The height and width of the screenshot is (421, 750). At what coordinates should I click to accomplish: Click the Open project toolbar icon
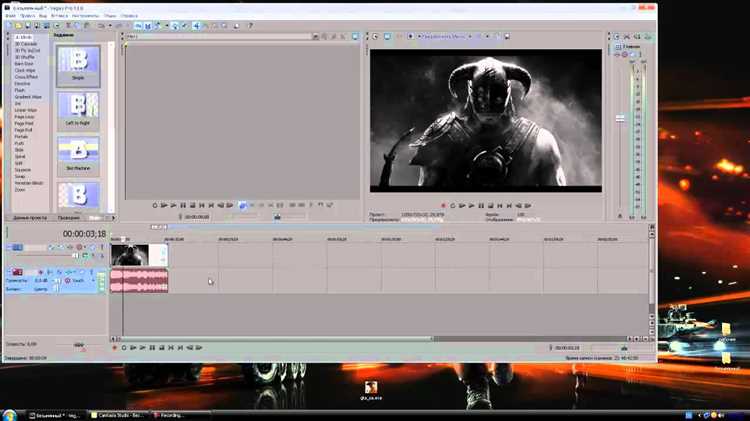pos(18,26)
